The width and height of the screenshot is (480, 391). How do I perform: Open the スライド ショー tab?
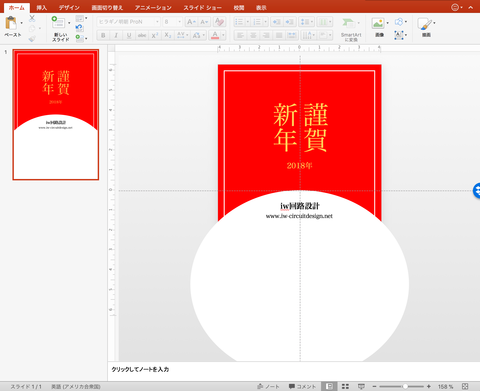(202, 8)
